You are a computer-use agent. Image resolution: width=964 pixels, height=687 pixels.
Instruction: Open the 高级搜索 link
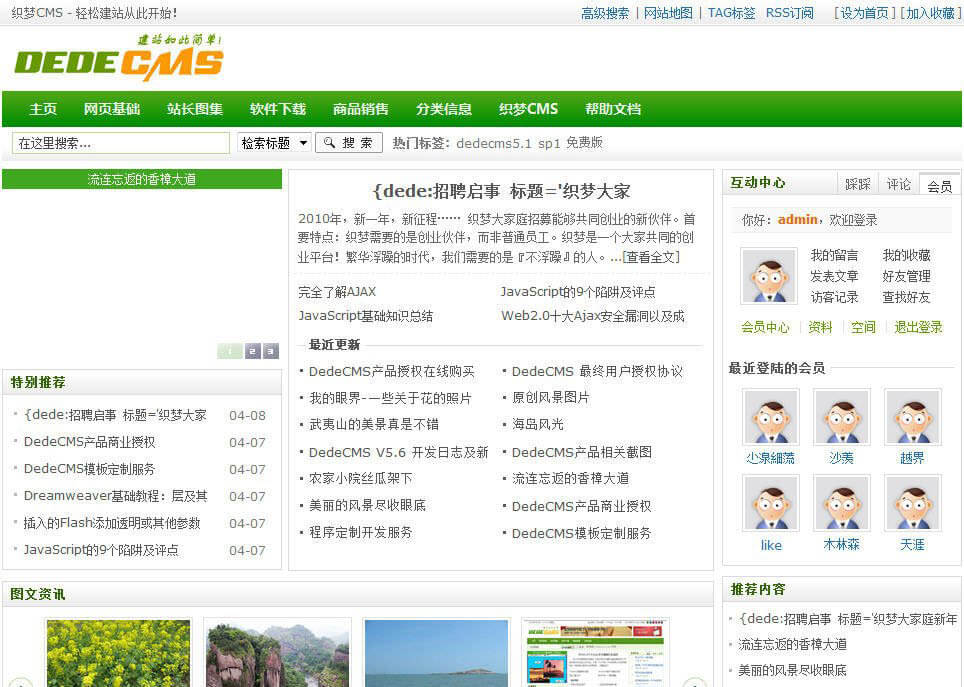pyautogui.click(x=605, y=13)
